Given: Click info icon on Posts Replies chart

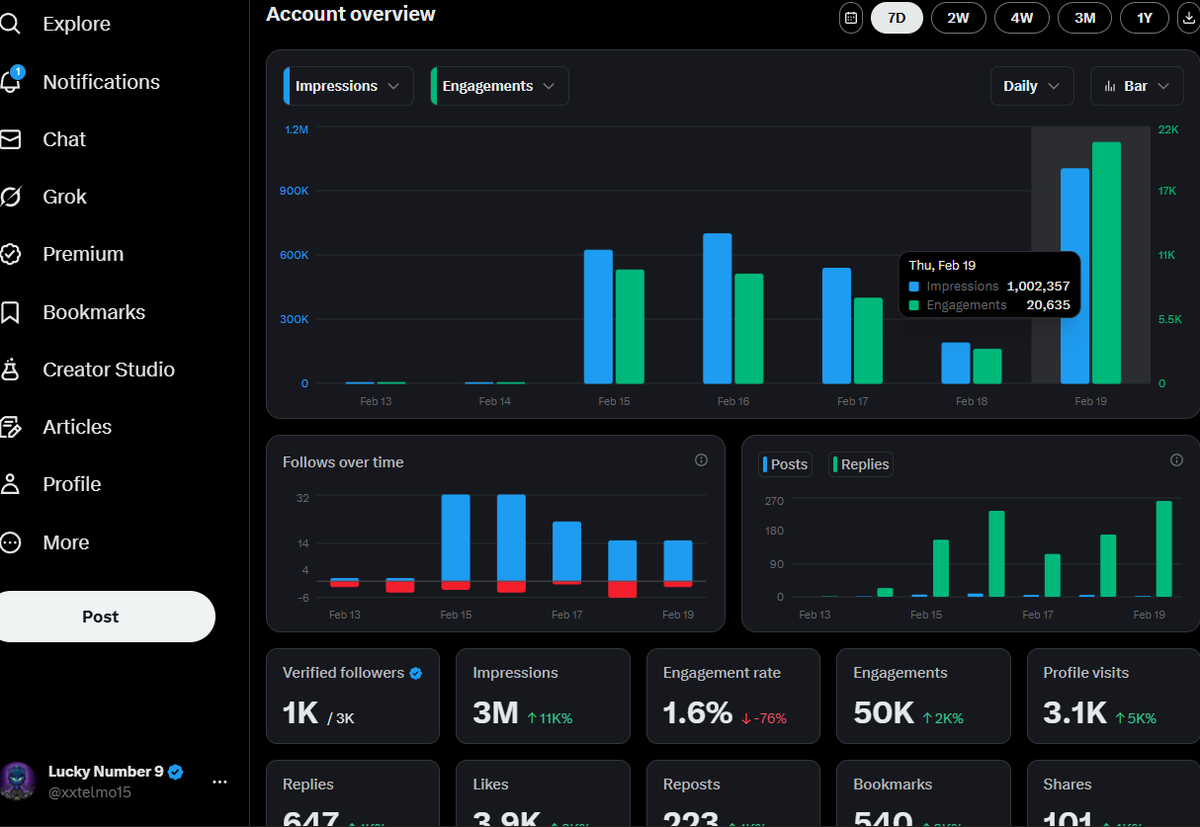Looking at the screenshot, I should point(1176,460).
